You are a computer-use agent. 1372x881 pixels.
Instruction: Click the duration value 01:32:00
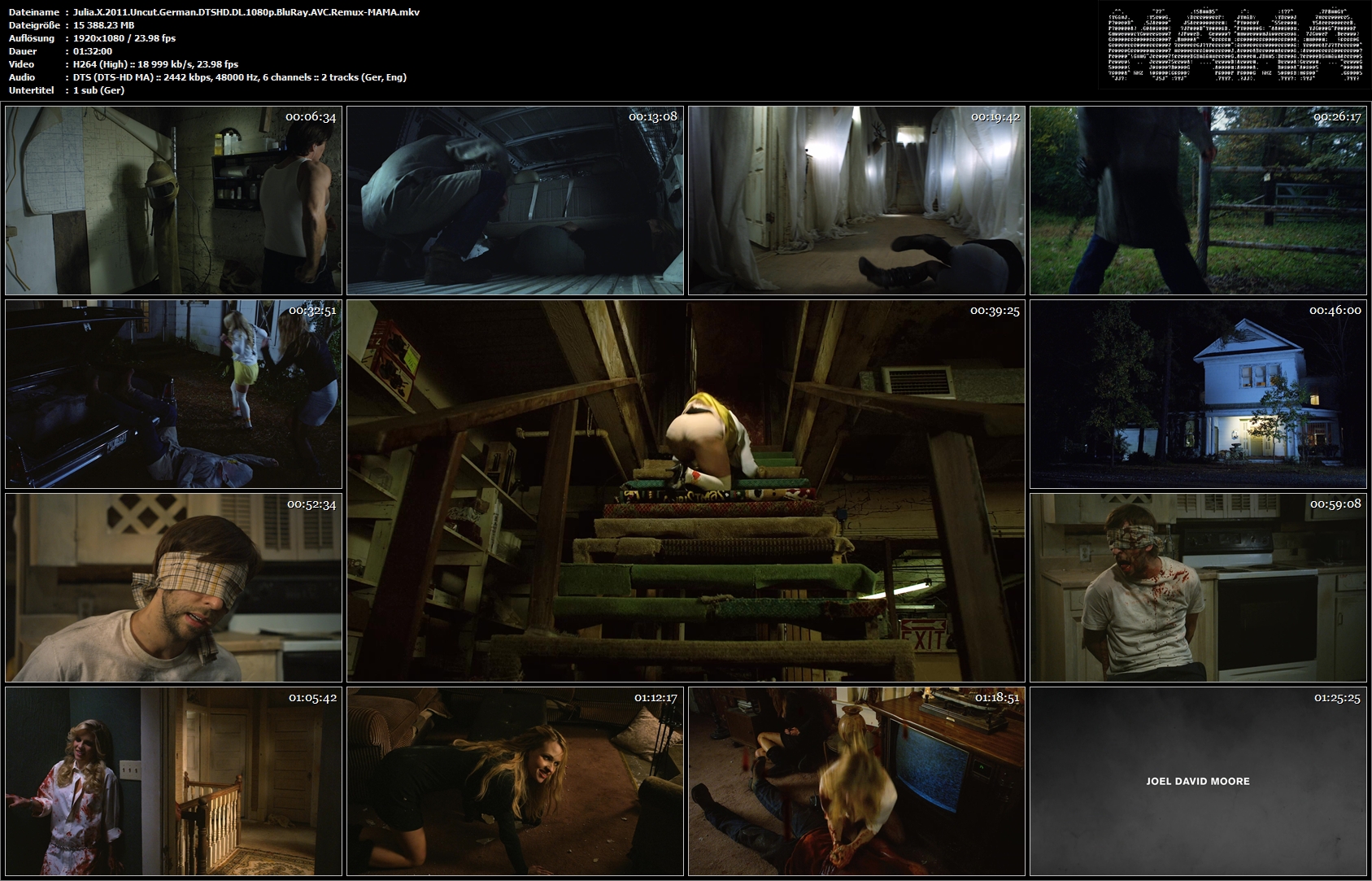(x=93, y=51)
